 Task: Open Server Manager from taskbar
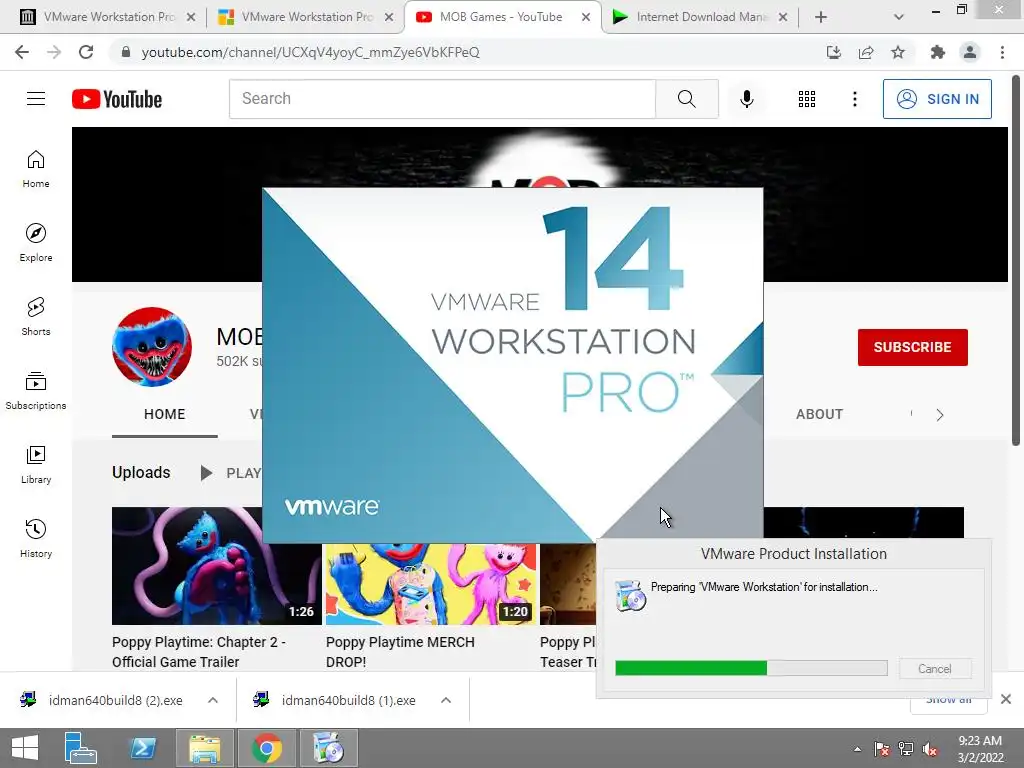pyautogui.click(x=80, y=748)
